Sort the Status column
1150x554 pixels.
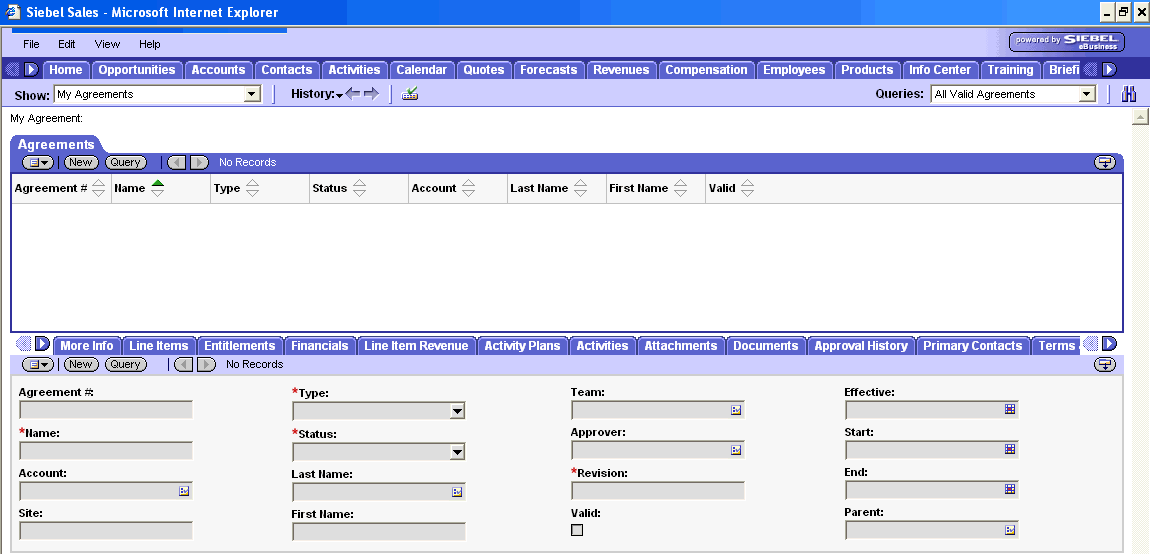pyautogui.click(x=359, y=188)
